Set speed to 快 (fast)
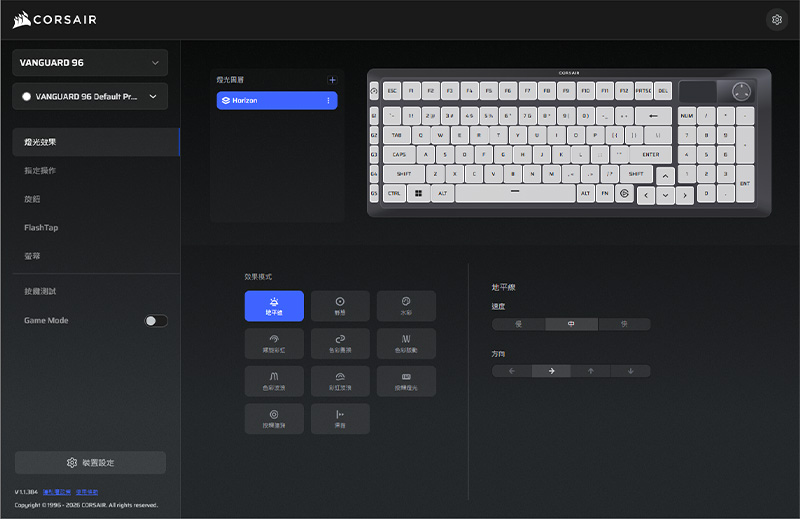 point(624,324)
